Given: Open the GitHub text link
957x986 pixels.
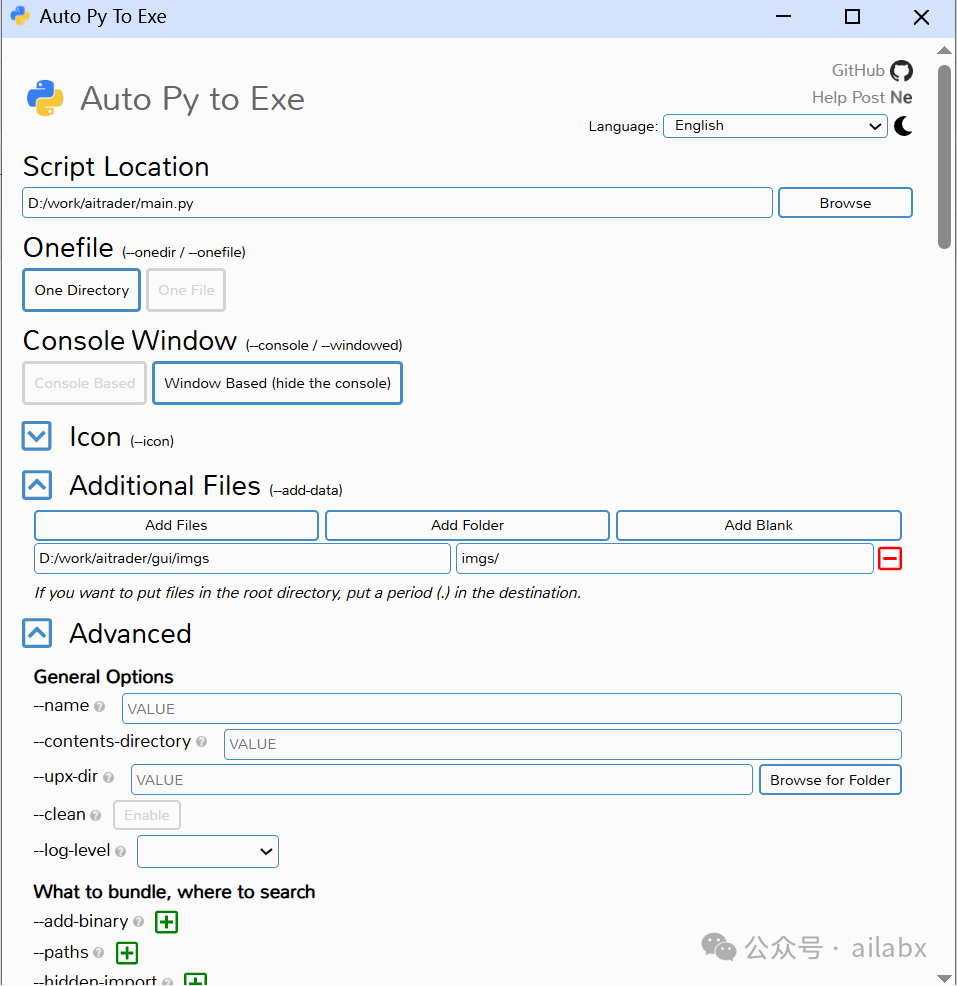Looking at the screenshot, I should click(x=858, y=70).
